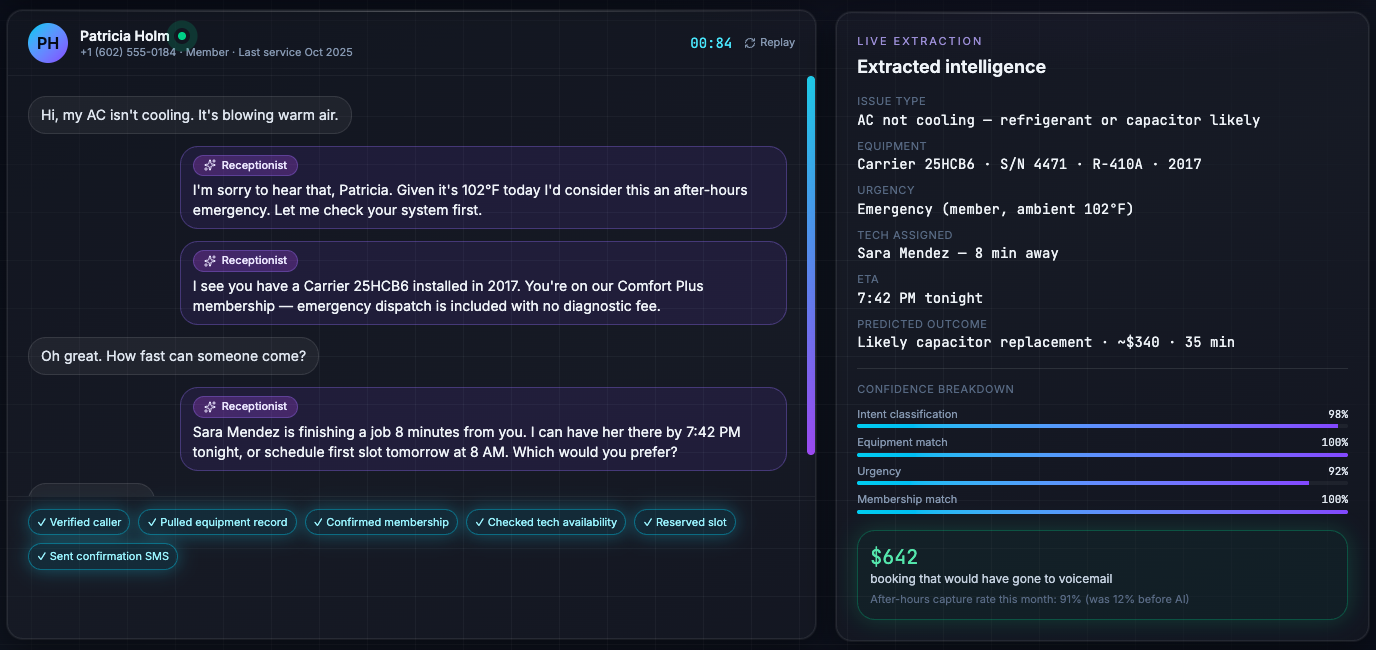The width and height of the screenshot is (1376, 650).
Task: Click the urgency value 'Emergency (member, ambient 102°F)'
Action: (995, 209)
